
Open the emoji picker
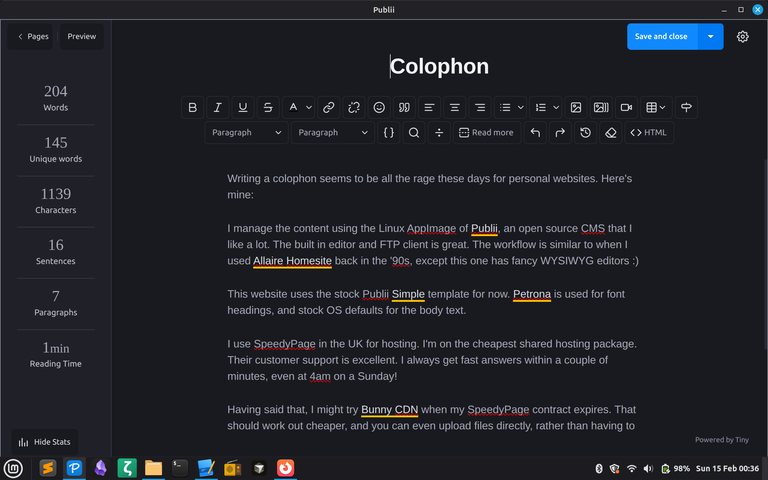379,107
